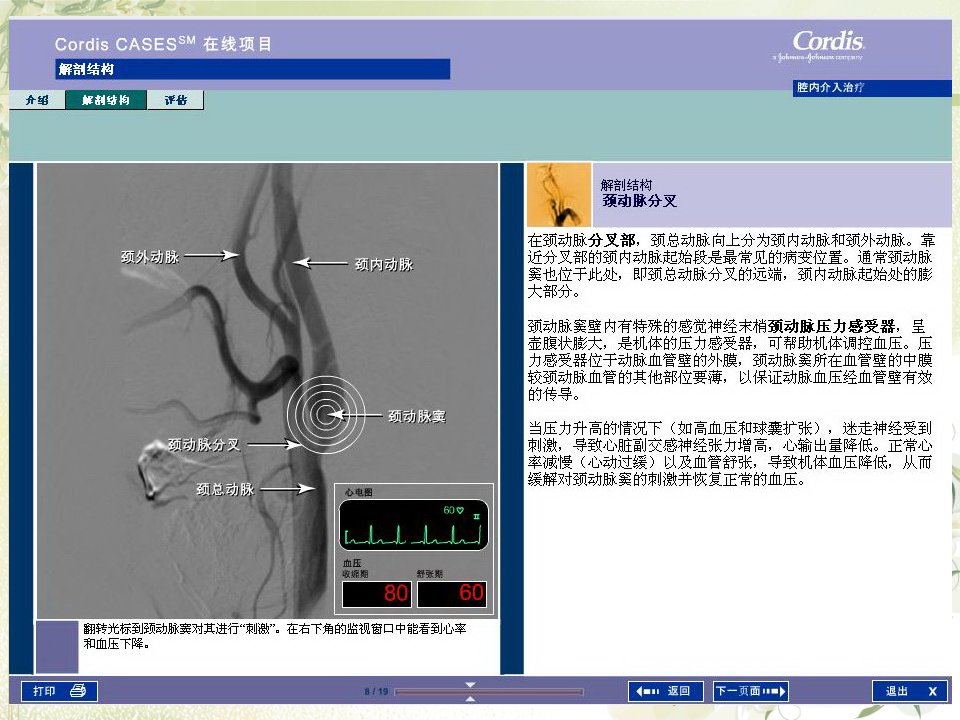This screenshot has height=720, width=960.
Task: Go to next page with 下一页面
Action: tap(751, 691)
